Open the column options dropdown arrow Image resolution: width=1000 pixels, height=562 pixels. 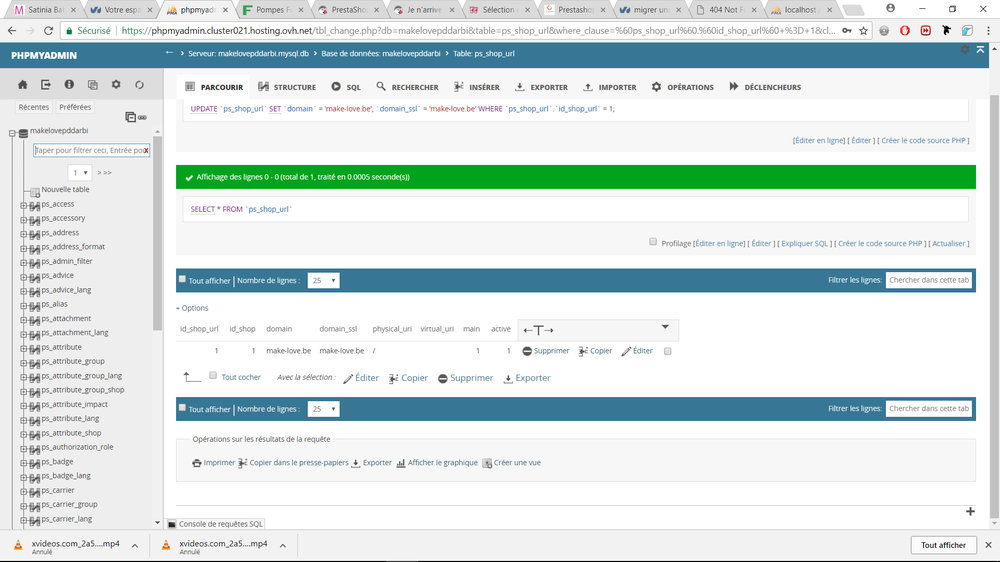(665, 327)
